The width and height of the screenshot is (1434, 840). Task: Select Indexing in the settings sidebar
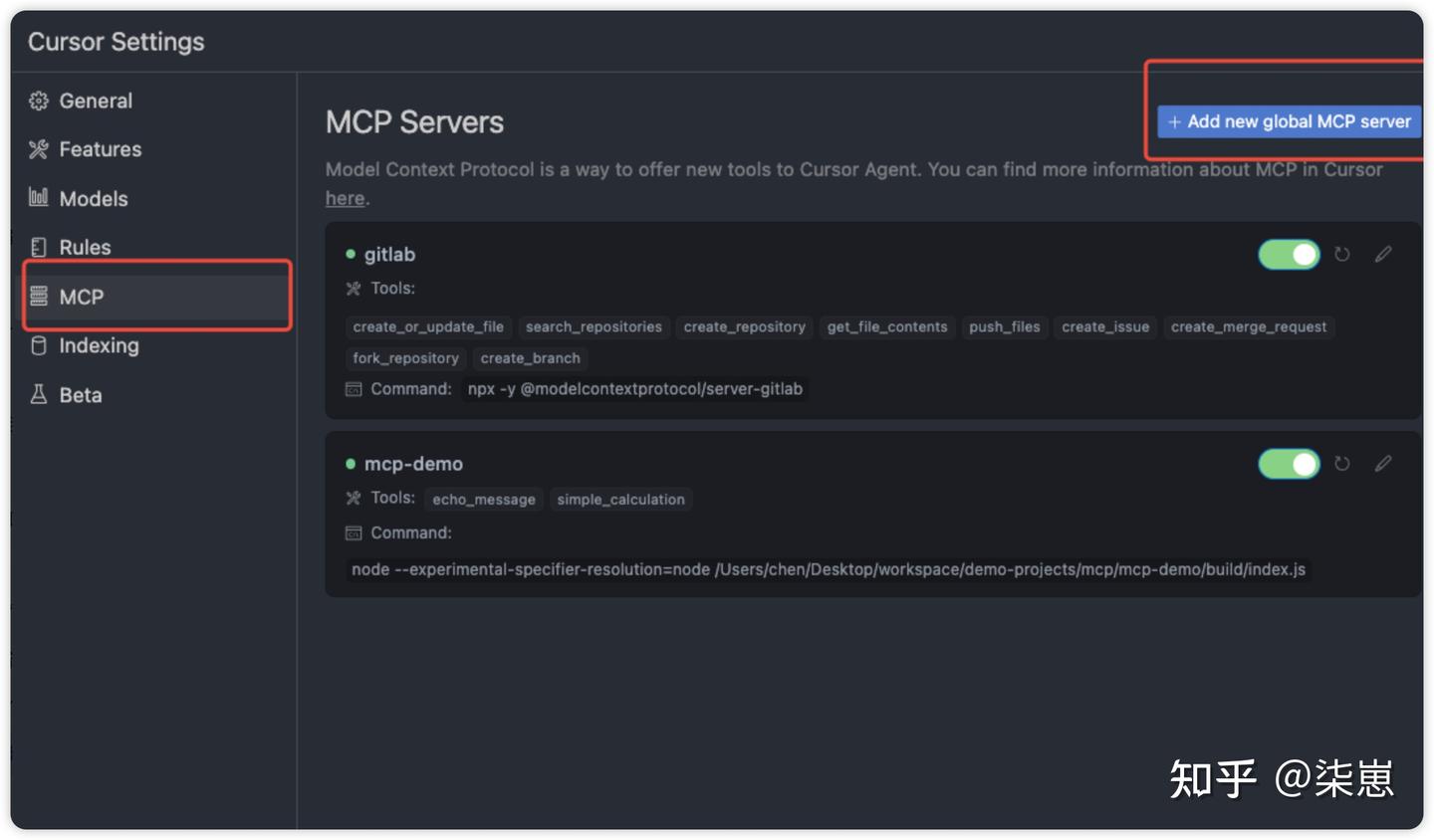[99, 345]
